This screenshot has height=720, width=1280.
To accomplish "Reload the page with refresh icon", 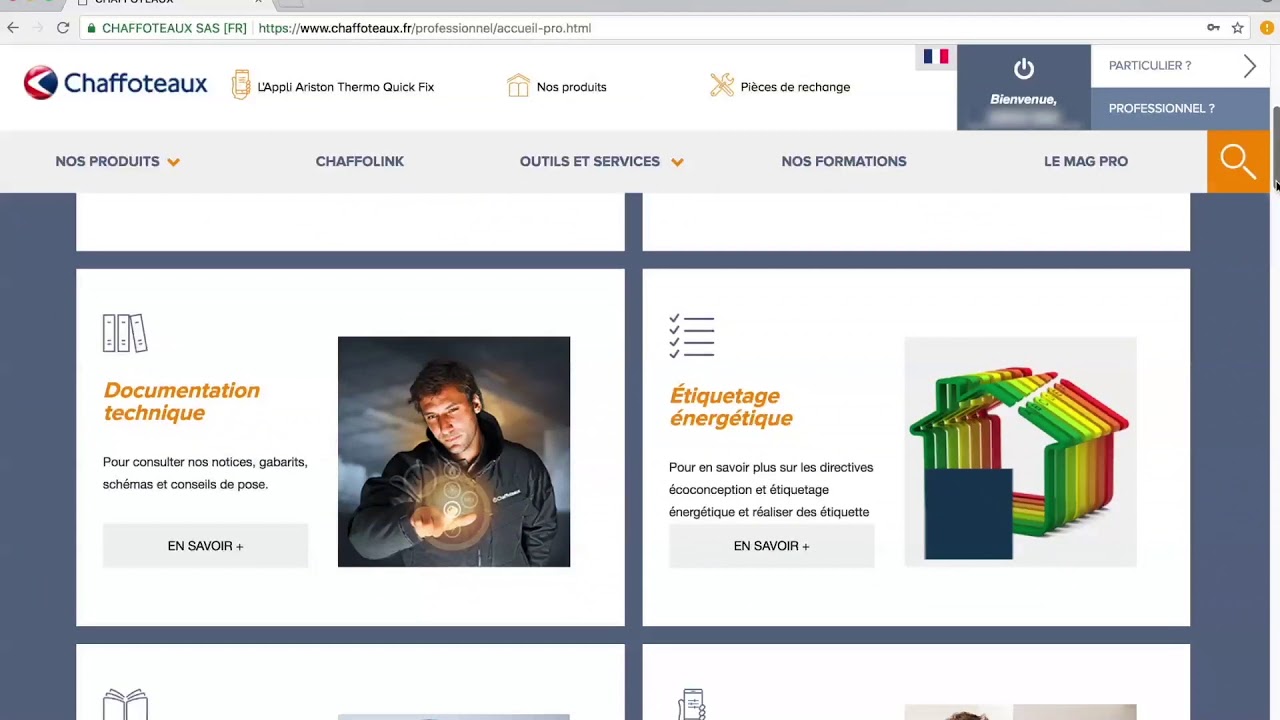I will click(62, 28).
